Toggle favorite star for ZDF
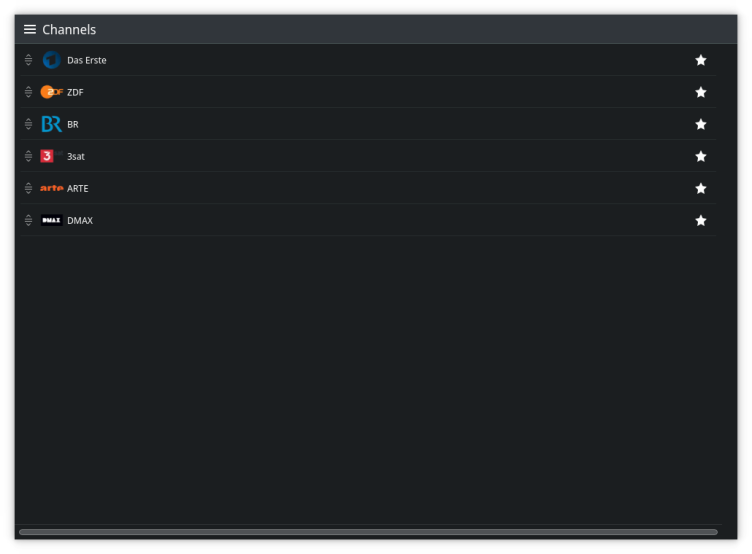The image size is (752, 554). tap(701, 92)
